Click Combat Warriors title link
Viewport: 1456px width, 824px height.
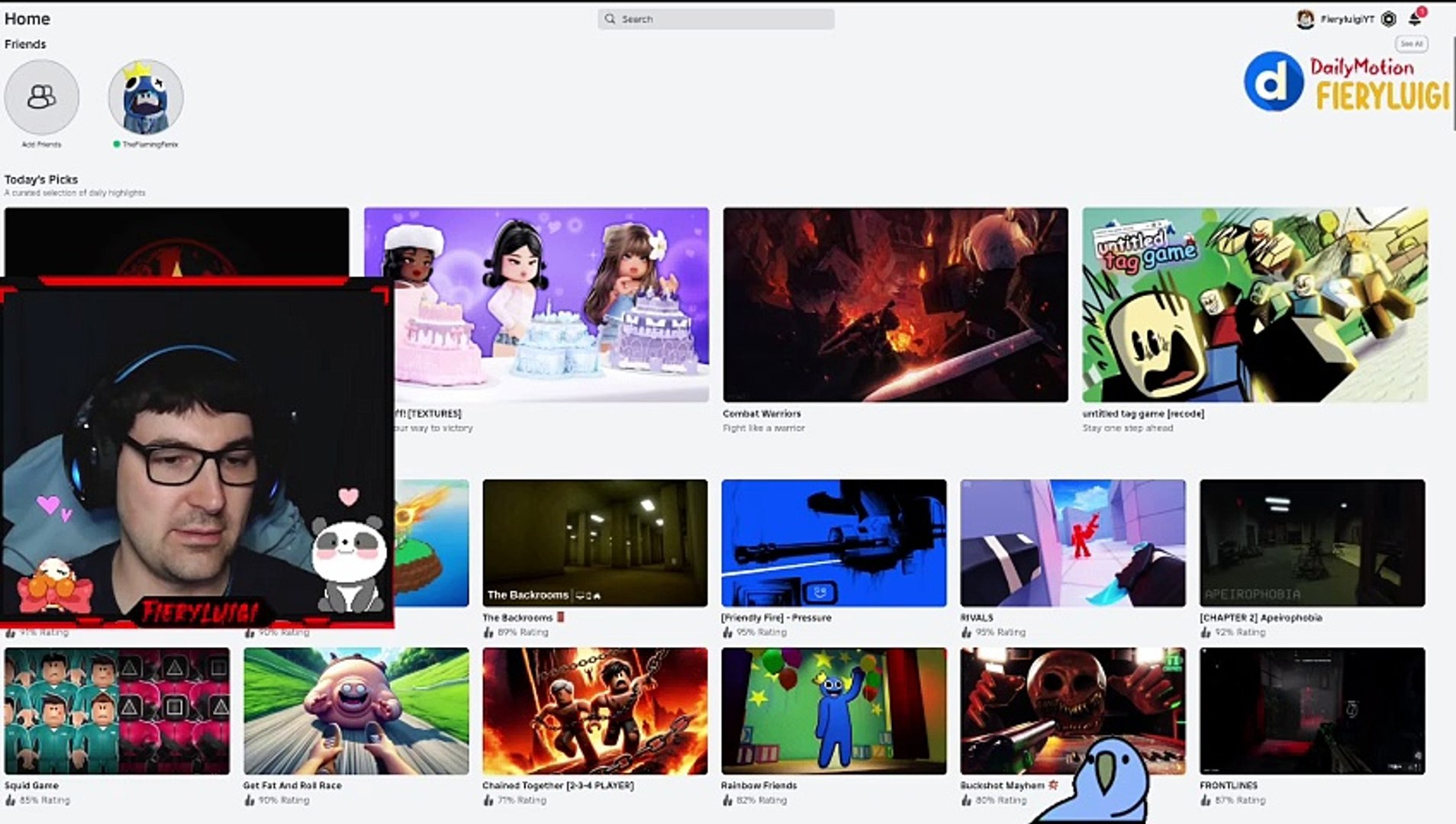762,414
